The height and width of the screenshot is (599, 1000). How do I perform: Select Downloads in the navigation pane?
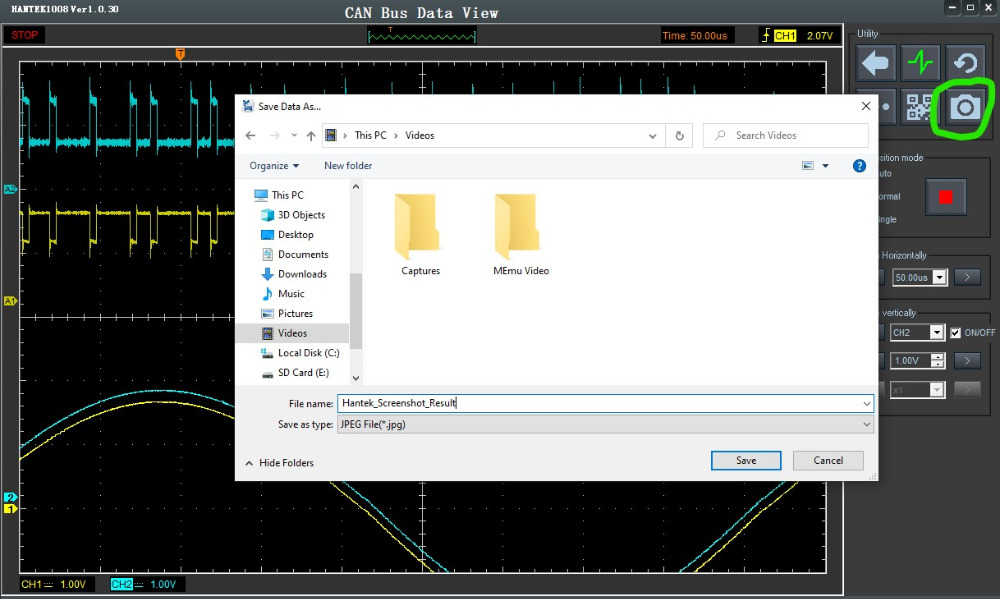pyautogui.click(x=302, y=274)
